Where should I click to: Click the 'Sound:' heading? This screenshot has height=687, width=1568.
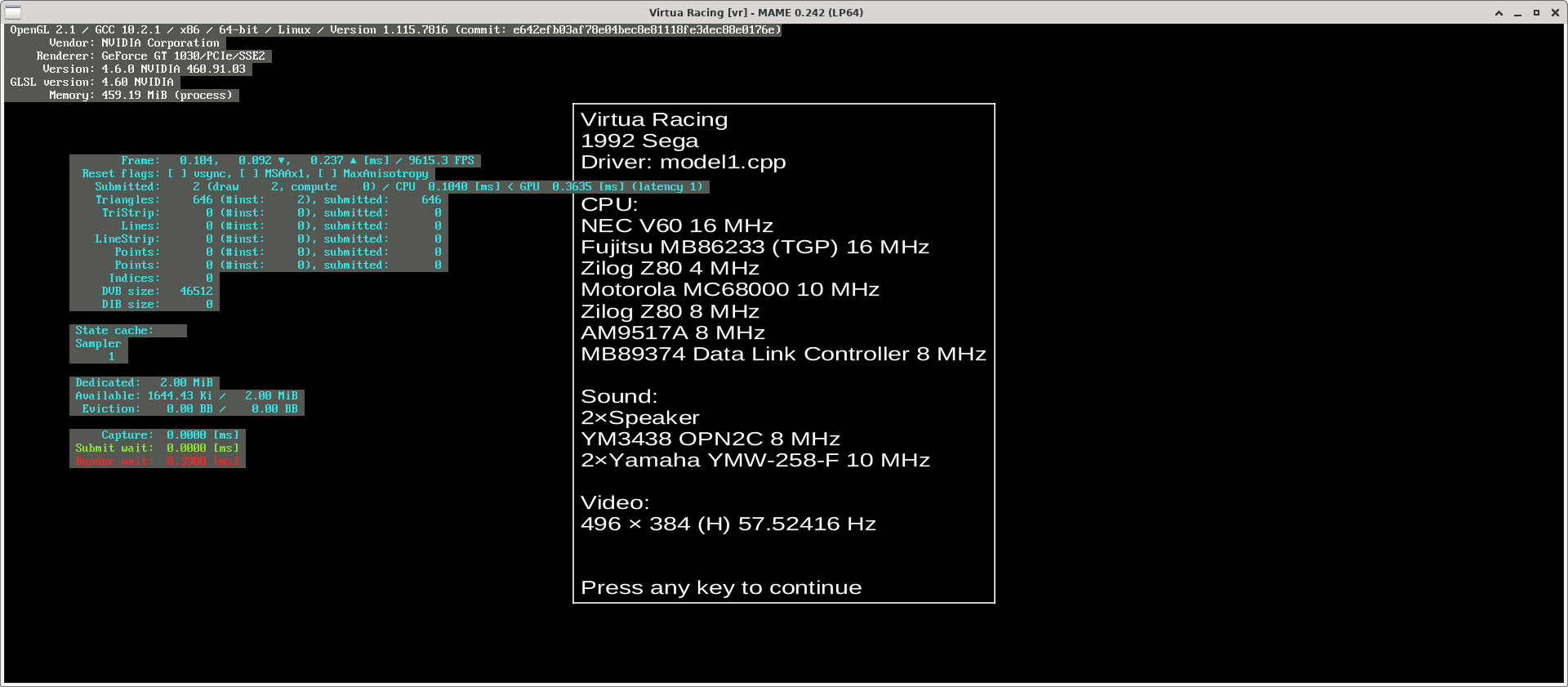619,396
